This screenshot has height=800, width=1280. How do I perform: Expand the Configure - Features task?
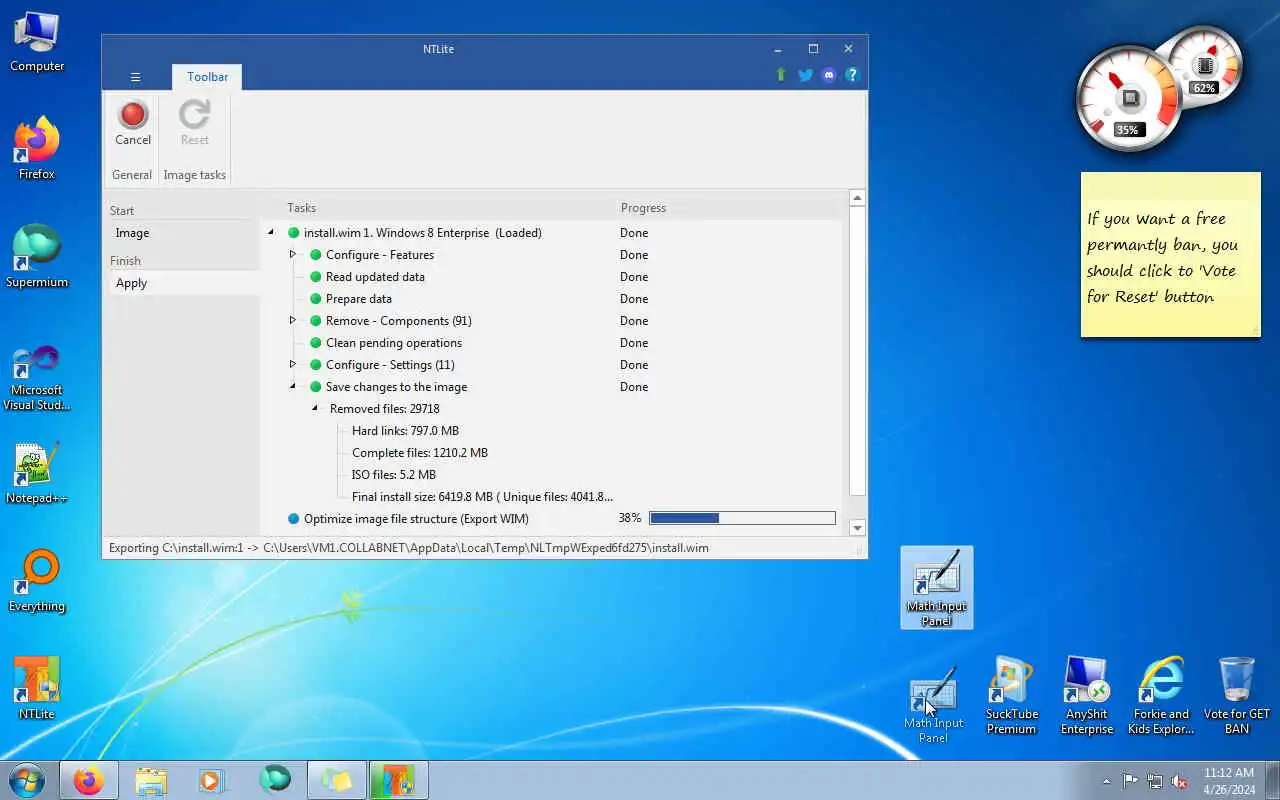293,255
